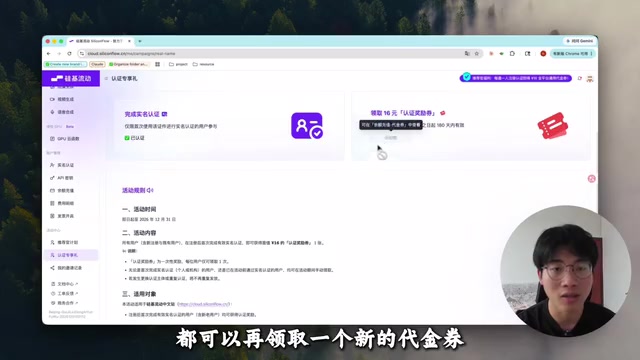This screenshot has height=360, width=640.
Task: Select the highlighted 认证专享礼 sidebar item
Action: click(x=71, y=255)
